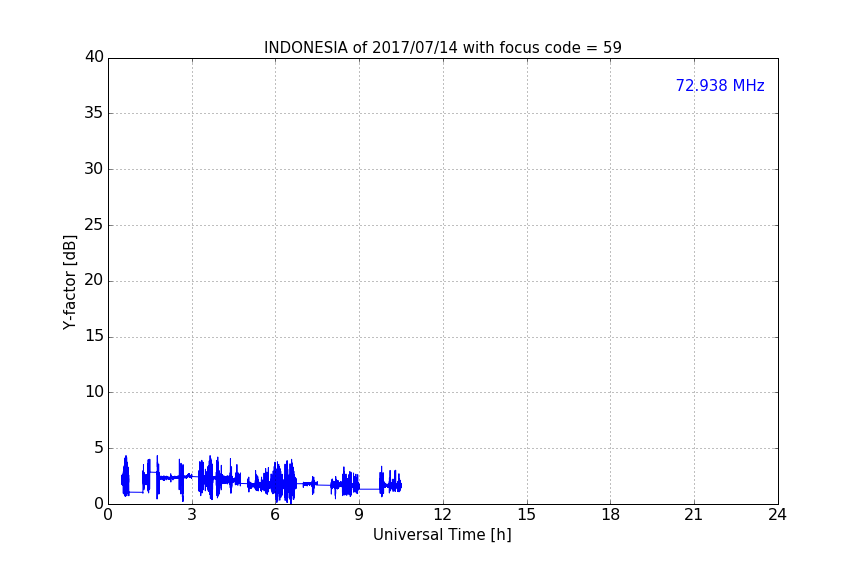864x576 pixels.
Task: Click the y-axis tick label '35'
Action: click(94, 113)
